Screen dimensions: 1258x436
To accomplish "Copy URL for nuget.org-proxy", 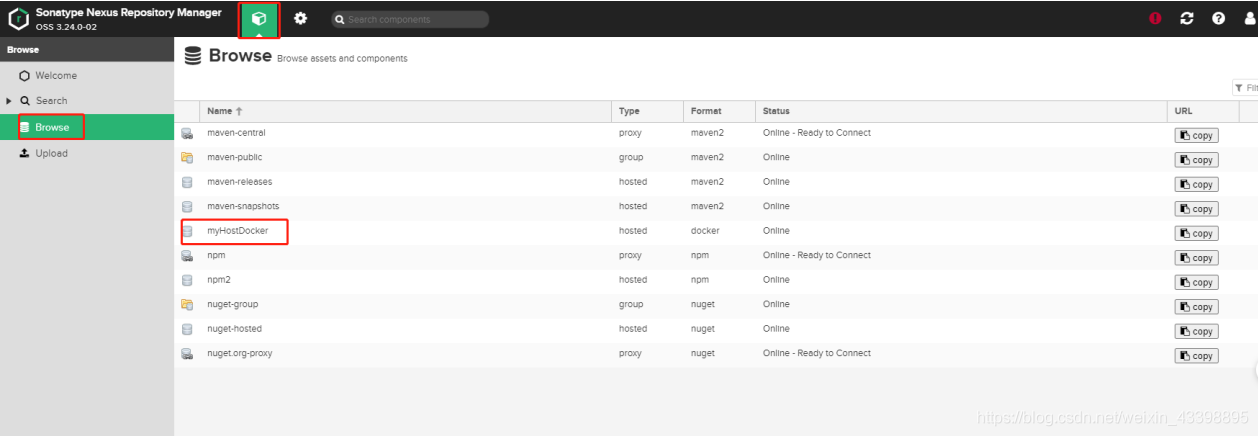I will coord(1196,356).
